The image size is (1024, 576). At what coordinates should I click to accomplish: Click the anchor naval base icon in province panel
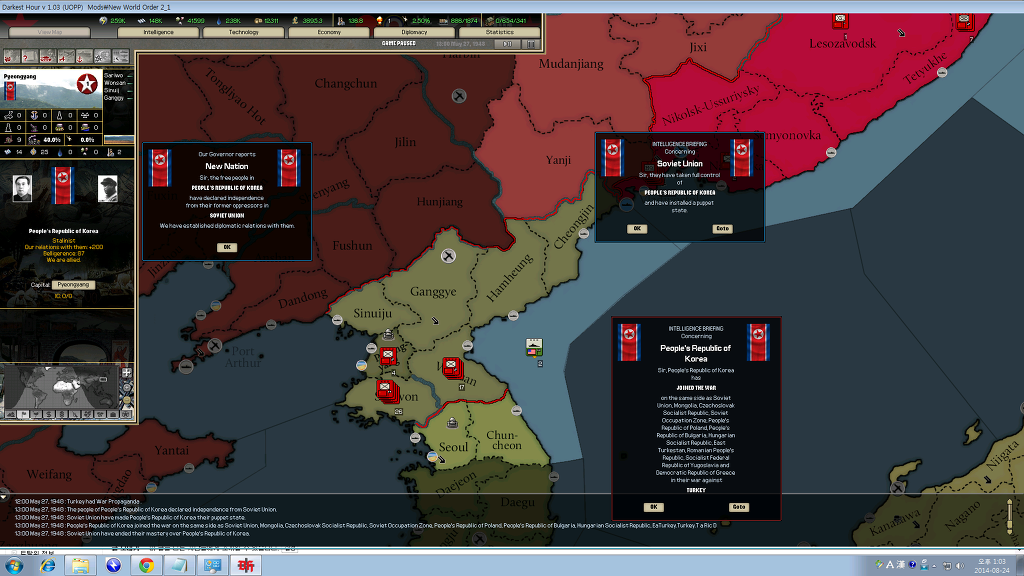[x=34, y=115]
